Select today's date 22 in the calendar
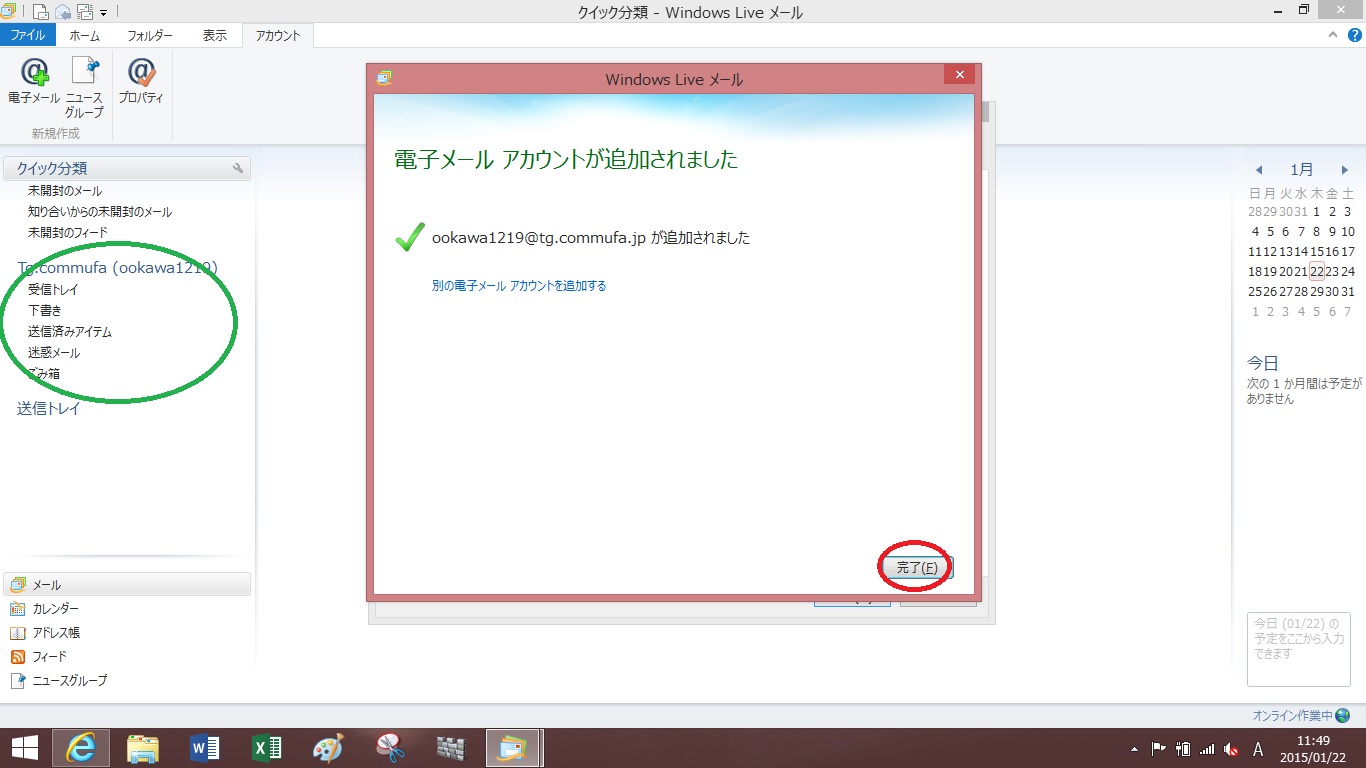 point(1317,271)
